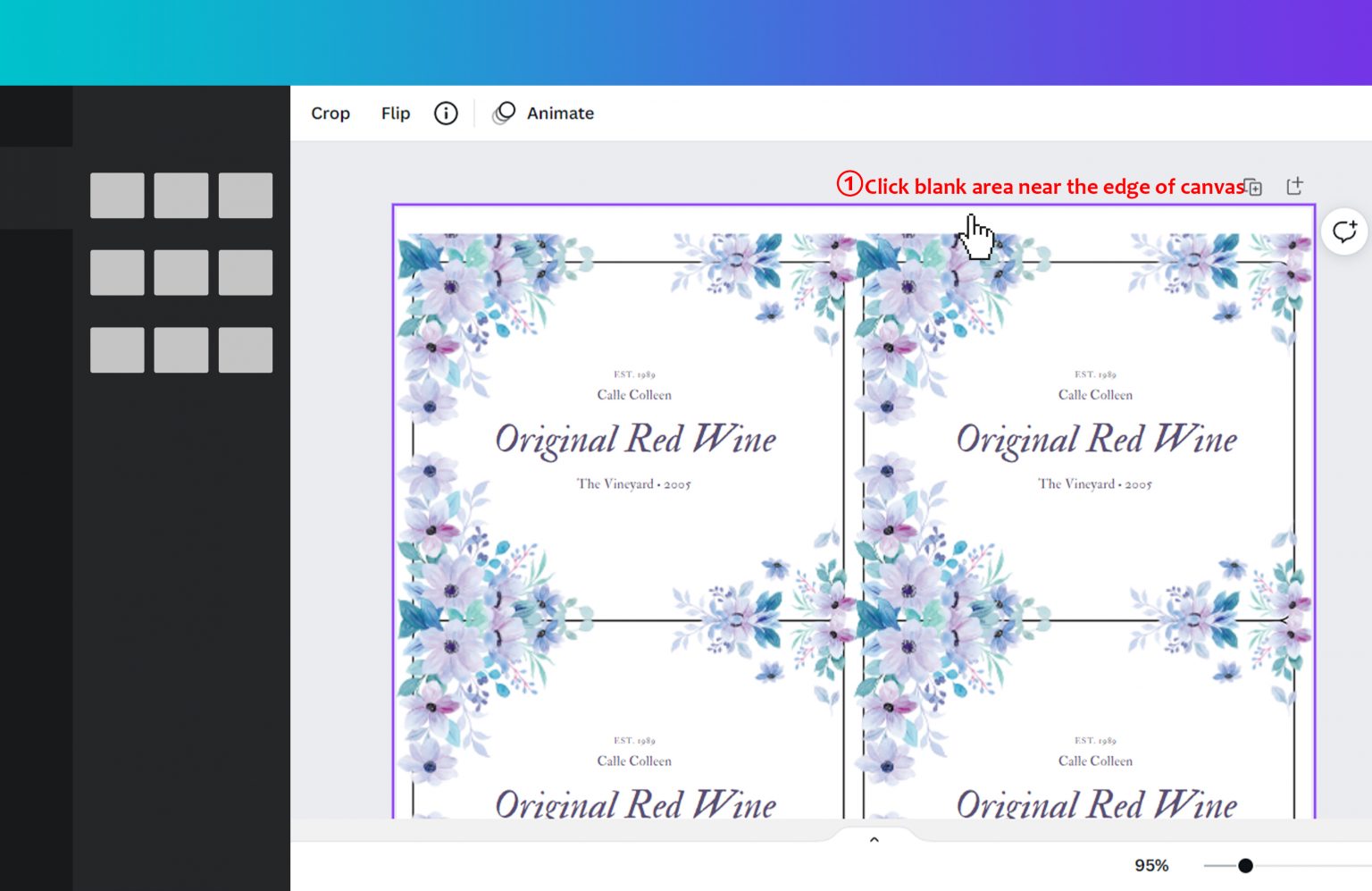Click The Vineyard 2005 subtitle text
The width and height of the screenshot is (1372, 891).
634,483
